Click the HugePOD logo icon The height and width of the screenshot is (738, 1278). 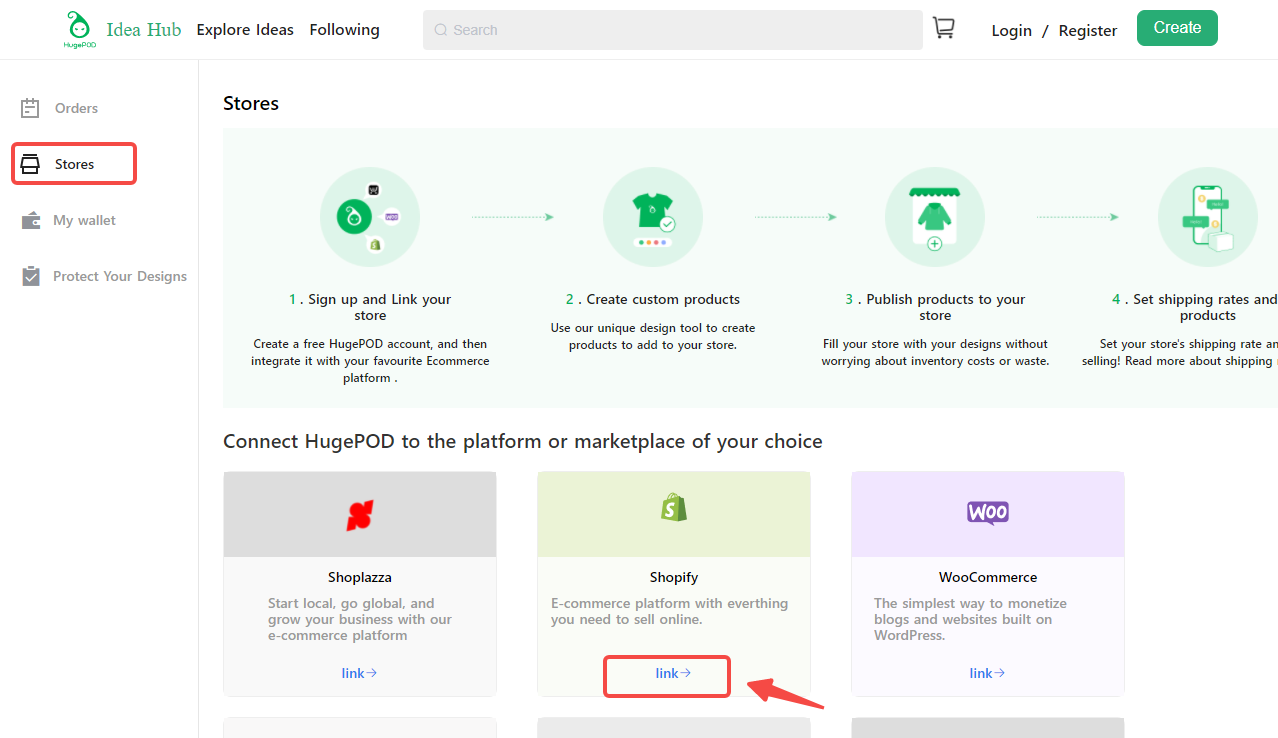coord(77,29)
